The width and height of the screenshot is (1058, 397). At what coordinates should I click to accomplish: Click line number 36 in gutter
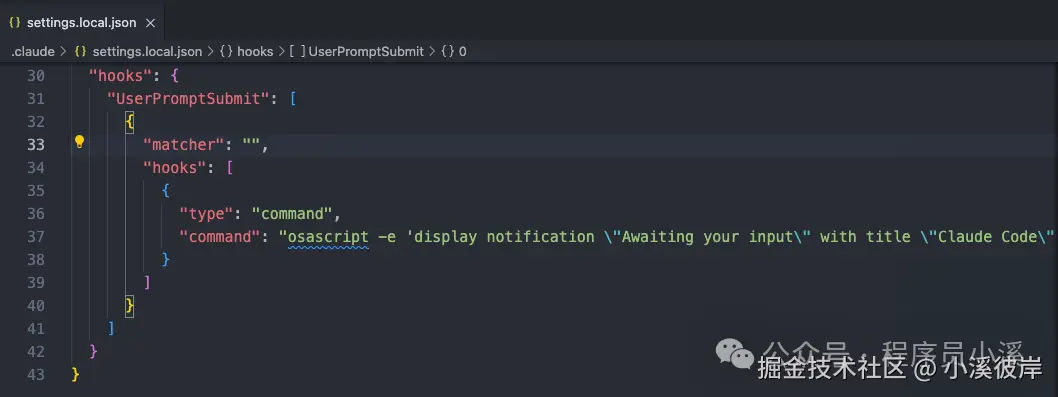click(x=36, y=213)
